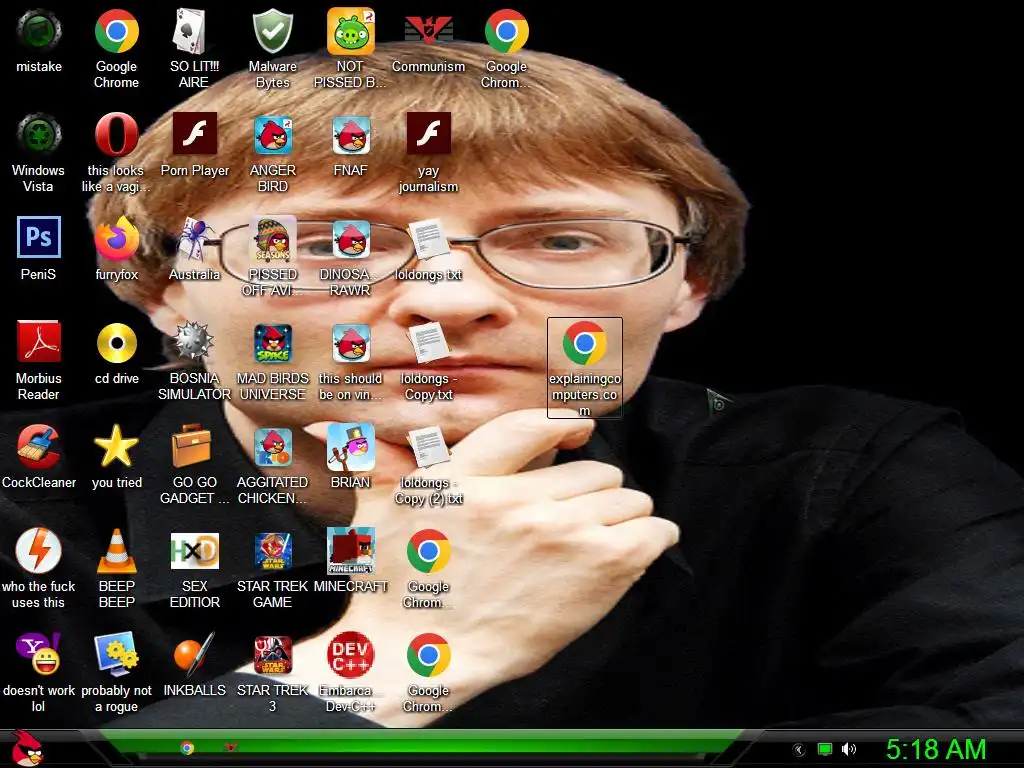This screenshot has height=768, width=1024.
Task: Open the Angry Bird Start menu button
Action: click(27, 748)
